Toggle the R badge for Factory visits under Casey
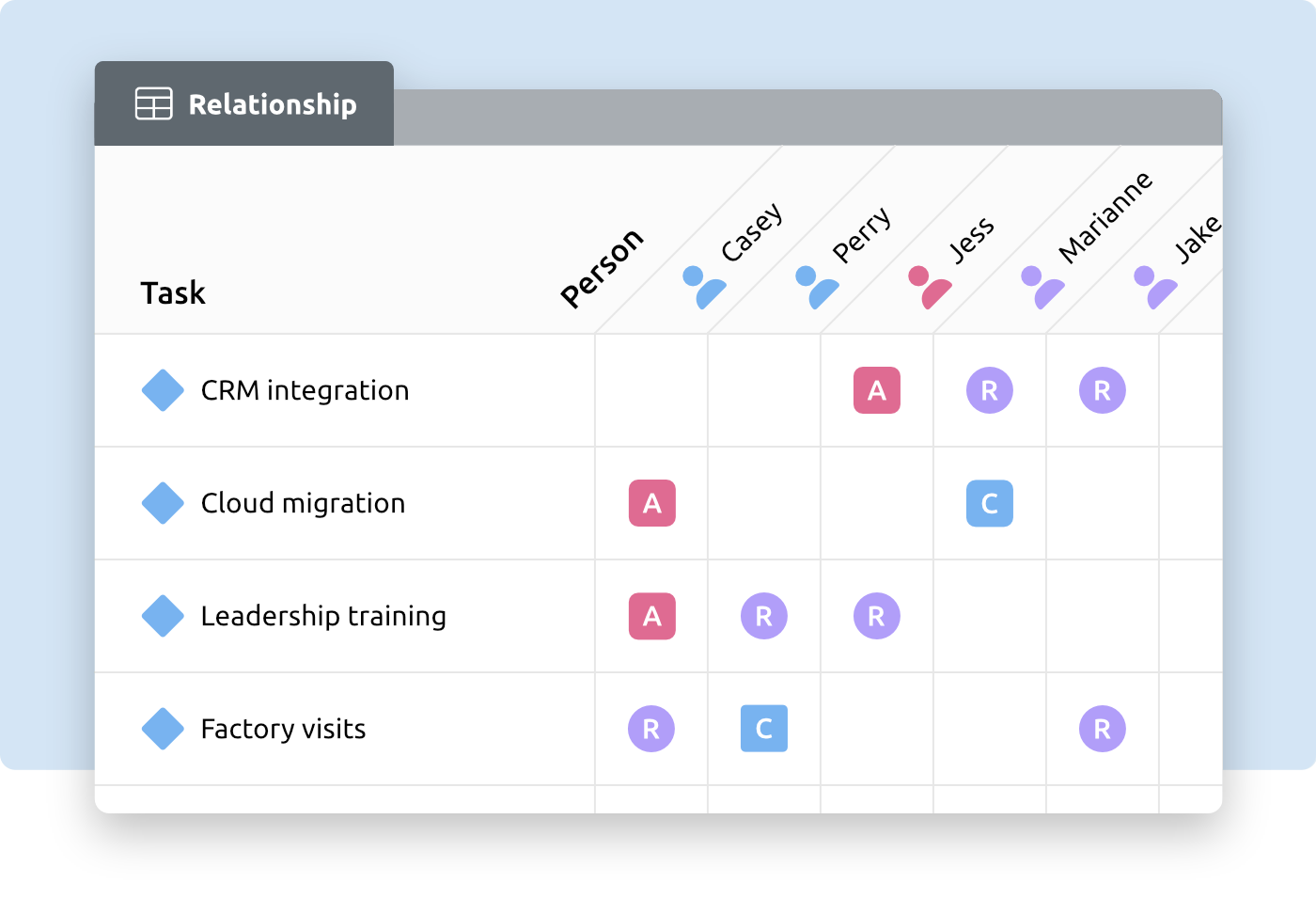1316x898 pixels. point(651,728)
